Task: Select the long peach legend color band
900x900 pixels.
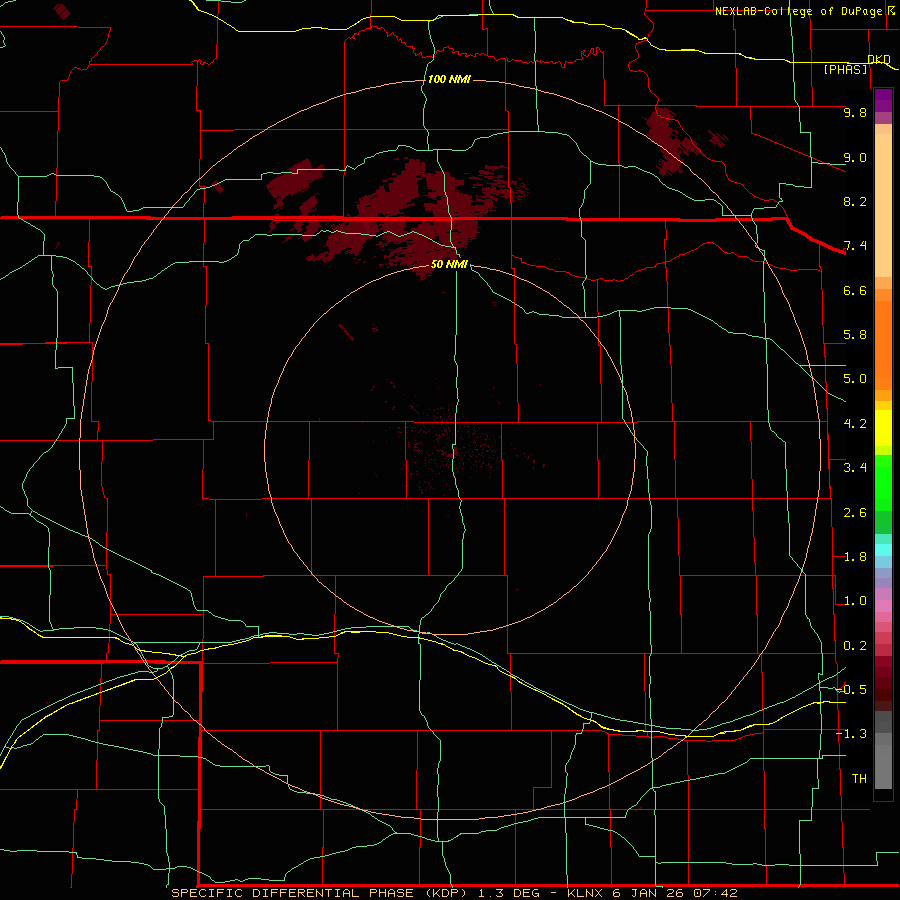Action: [x=883, y=205]
